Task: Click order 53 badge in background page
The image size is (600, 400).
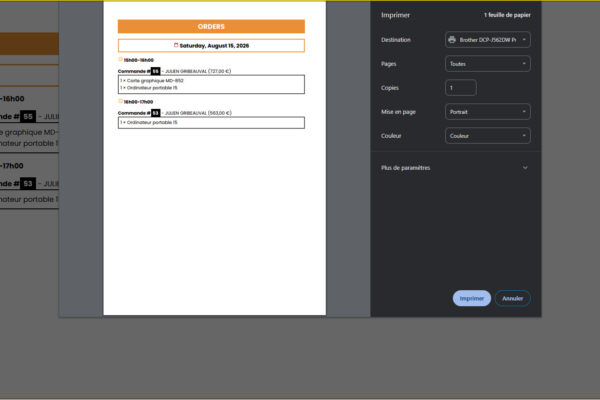Action: (28, 184)
